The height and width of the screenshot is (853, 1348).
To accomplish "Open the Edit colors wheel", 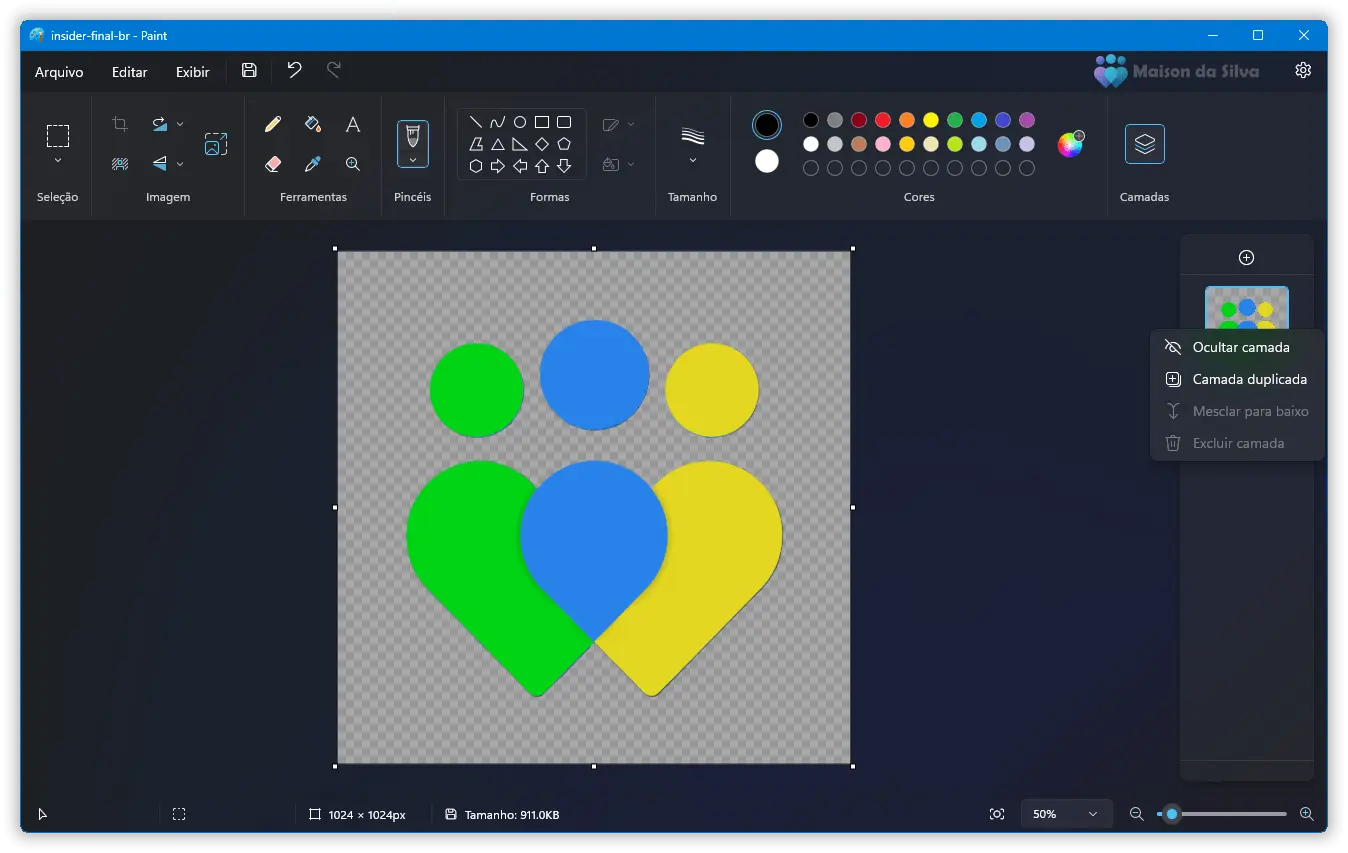I will click(1070, 145).
